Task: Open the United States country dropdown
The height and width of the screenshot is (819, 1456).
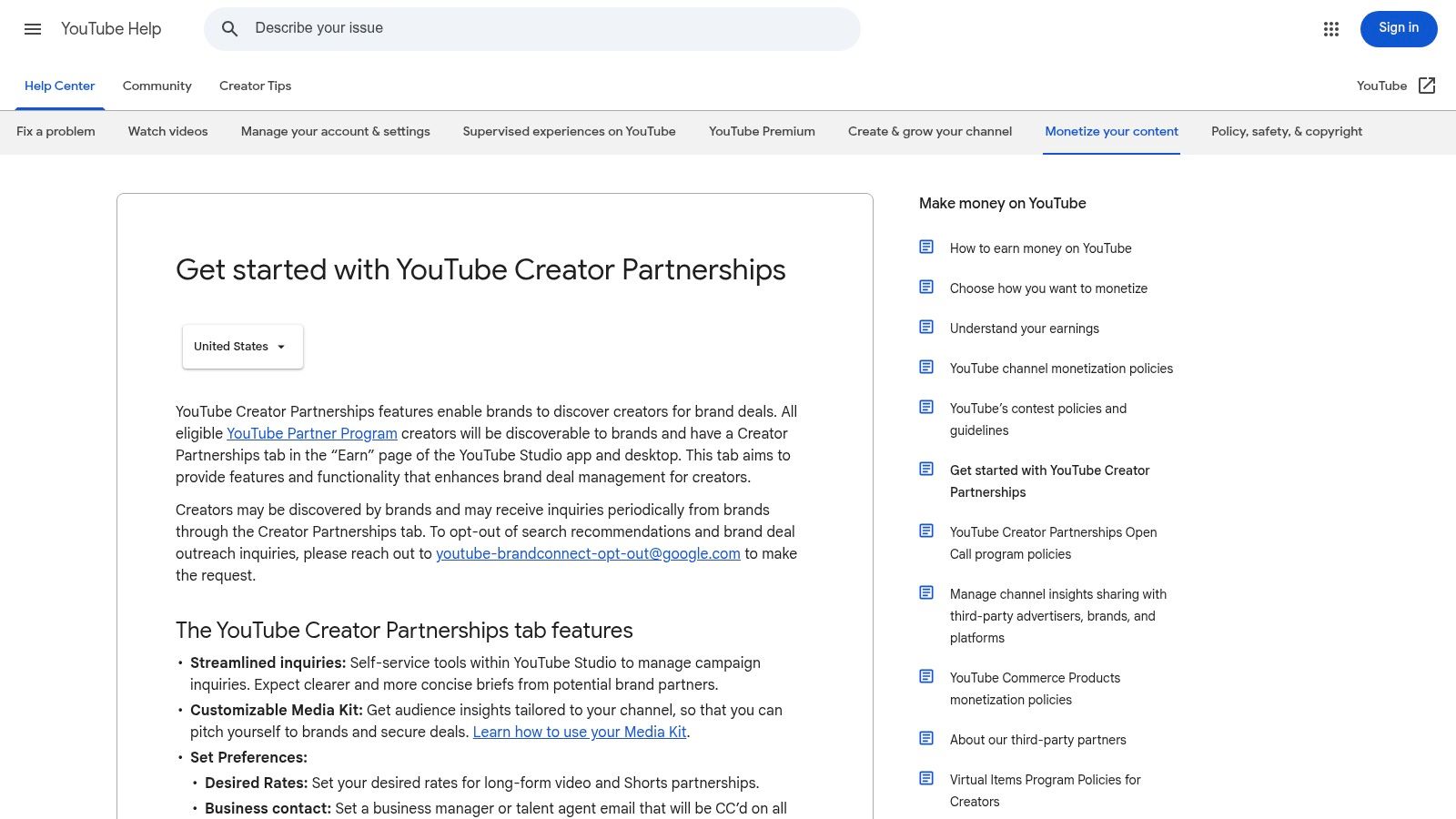Action: point(242,347)
